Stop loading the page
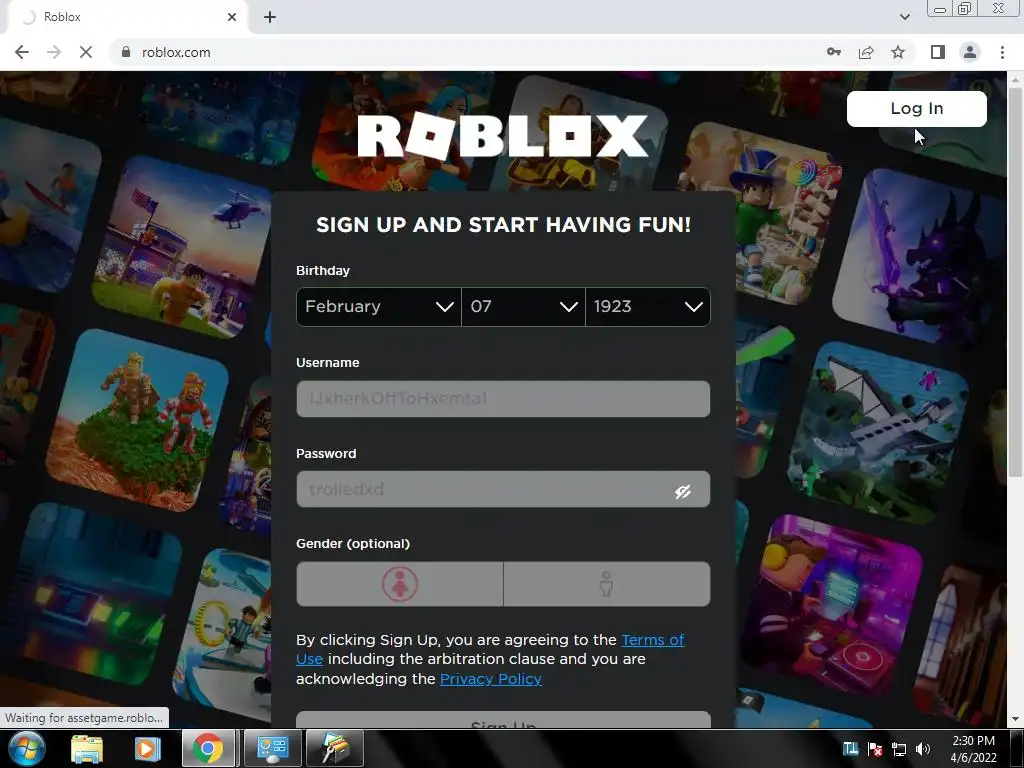1024x768 pixels. click(x=86, y=52)
